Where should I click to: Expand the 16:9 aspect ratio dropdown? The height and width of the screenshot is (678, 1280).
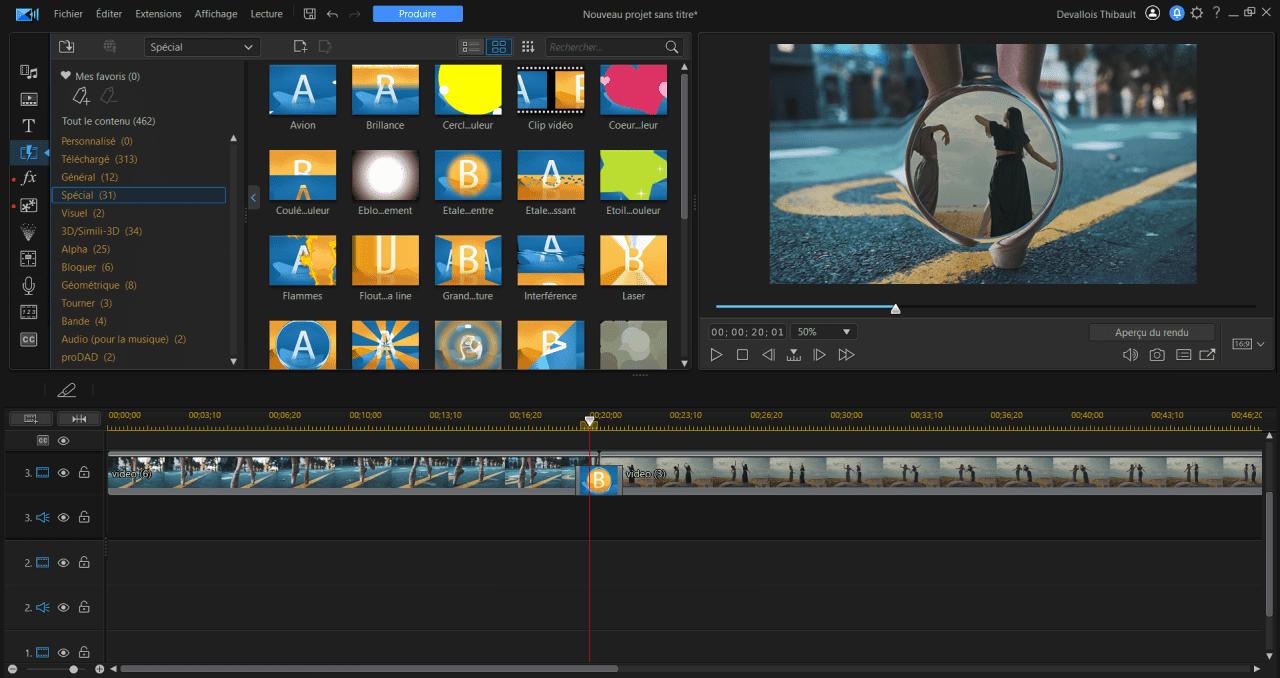tap(1248, 344)
